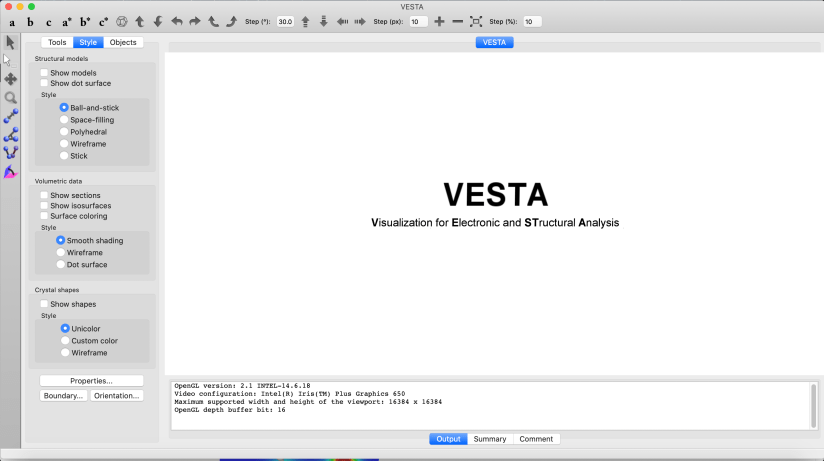Image resolution: width=824 pixels, height=461 pixels.
Task: Move the view right arrow
Action: [360, 22]
